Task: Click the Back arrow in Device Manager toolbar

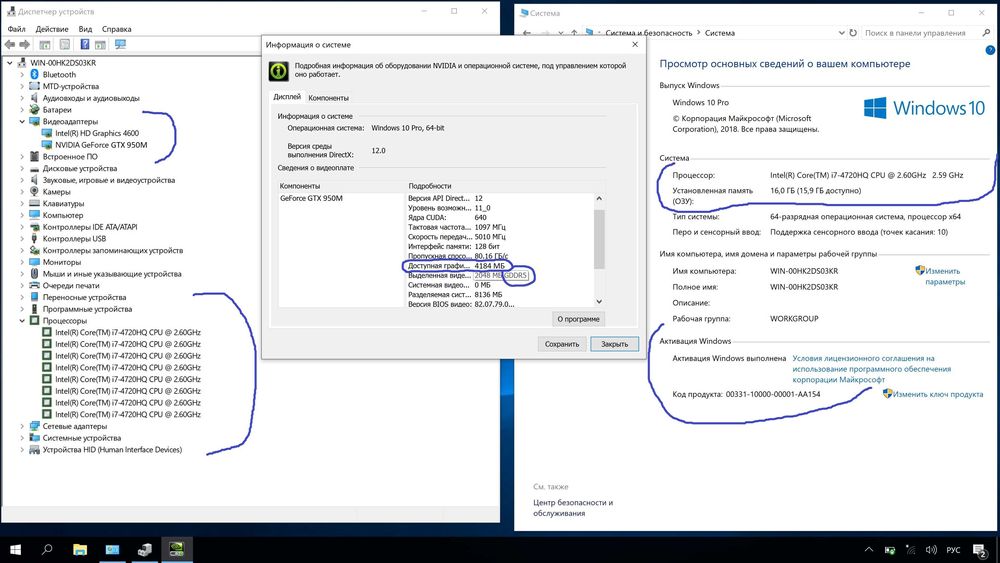Action: point(10,45)
